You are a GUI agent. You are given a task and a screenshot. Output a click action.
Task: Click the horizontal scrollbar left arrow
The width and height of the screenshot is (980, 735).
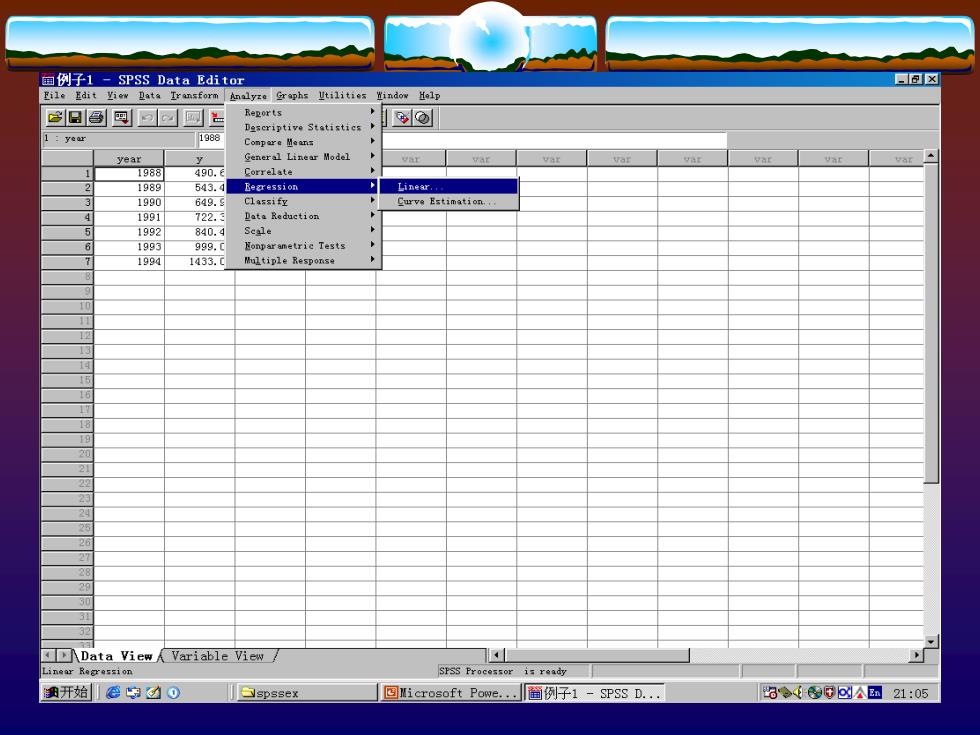tap(497, 655)
